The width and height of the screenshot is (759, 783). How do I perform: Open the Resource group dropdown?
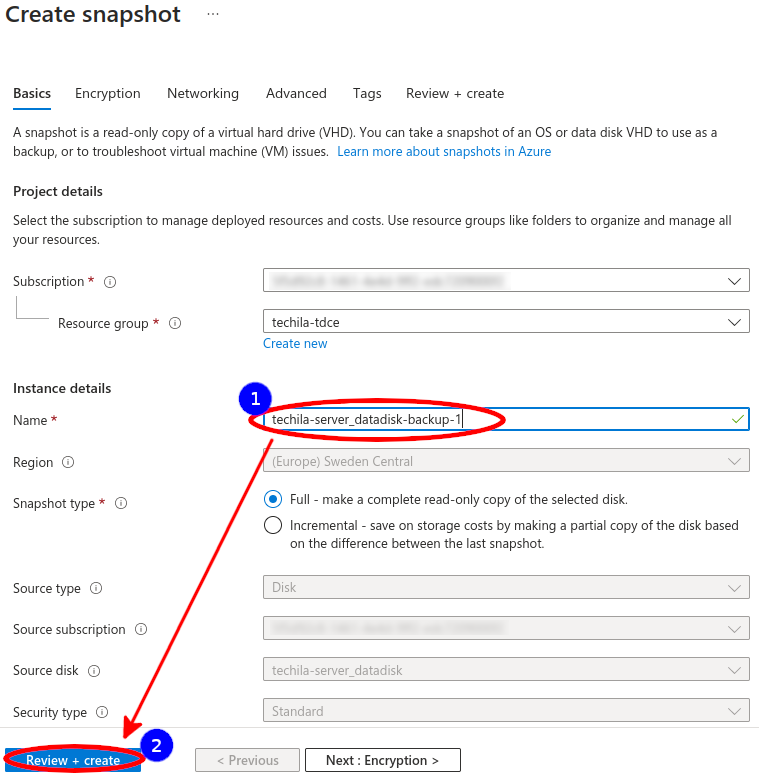[506, 322]
